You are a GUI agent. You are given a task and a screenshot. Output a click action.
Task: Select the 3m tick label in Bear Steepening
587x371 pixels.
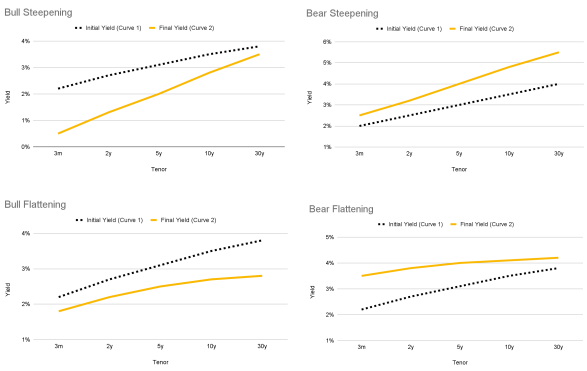[x=359, y=153]
